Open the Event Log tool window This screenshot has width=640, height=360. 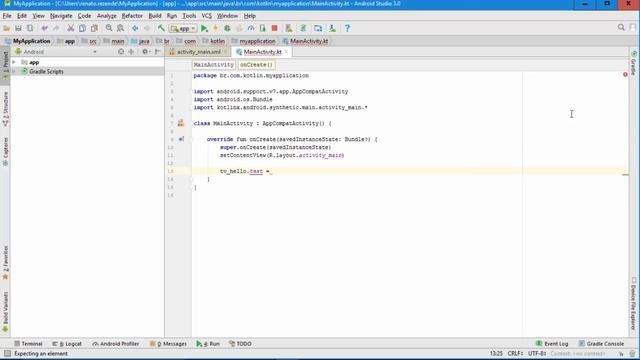pyautogui.click(x=552, y=344)
